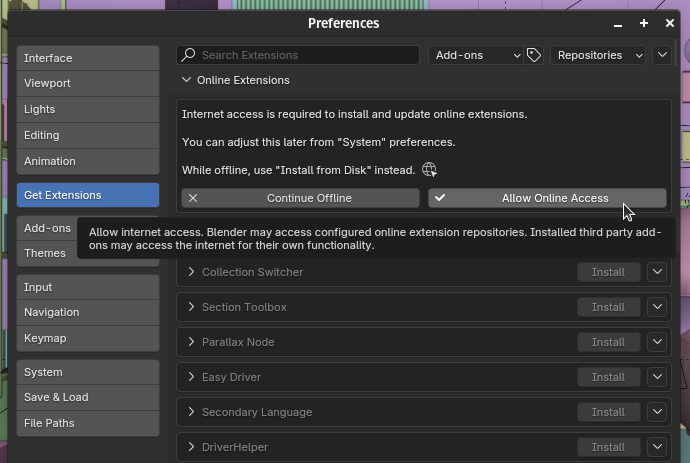This screenshot has height=463, width=690.
Task: Click the "Secondary Language" extension name
Action: pyautogui.click(x=257, y=412)
